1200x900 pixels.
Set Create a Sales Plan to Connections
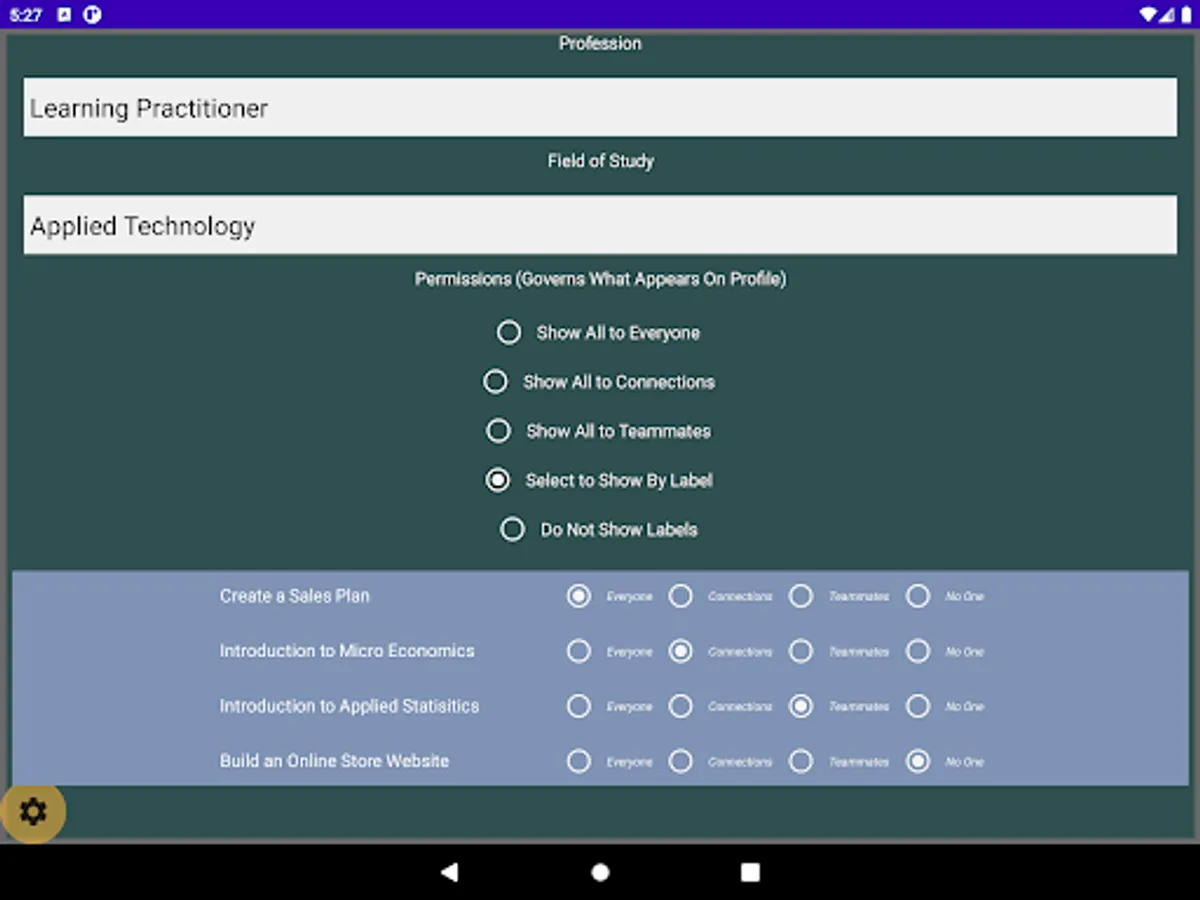(680, 596)
